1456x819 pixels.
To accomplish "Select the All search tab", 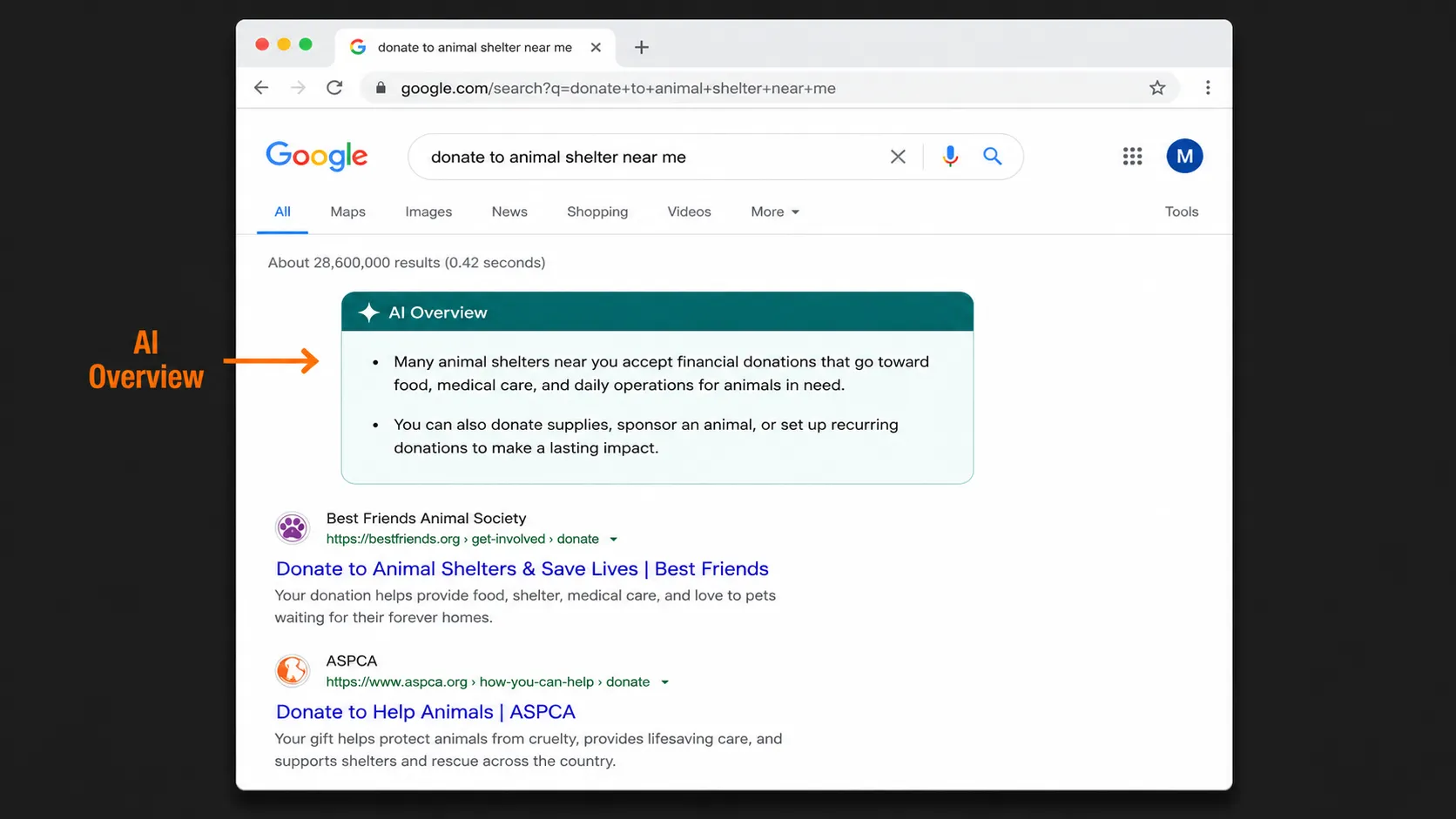I will tap(282, 211).
